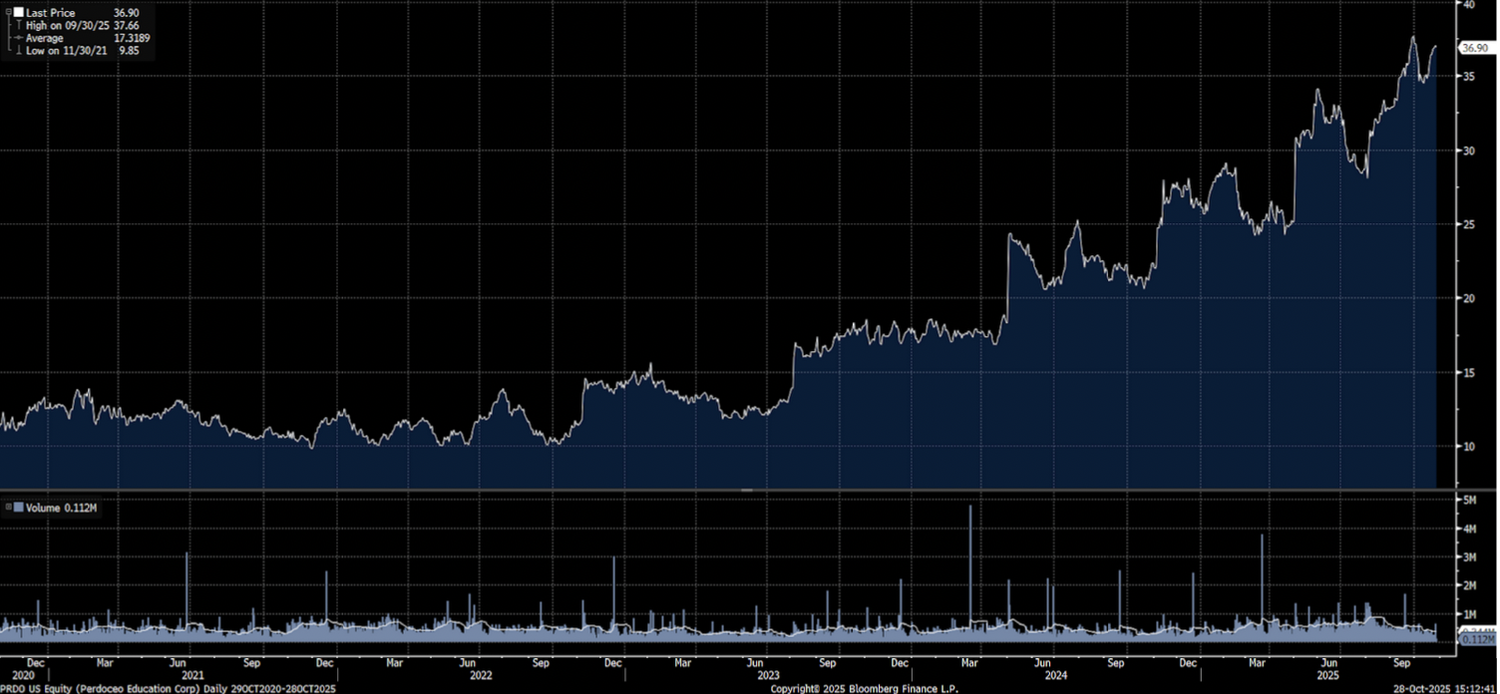Image resolution: width=1500 pixels, height=694 pixels.
Task: Click 'High on 09/30/25' legend row
Action: click(67, 25)
